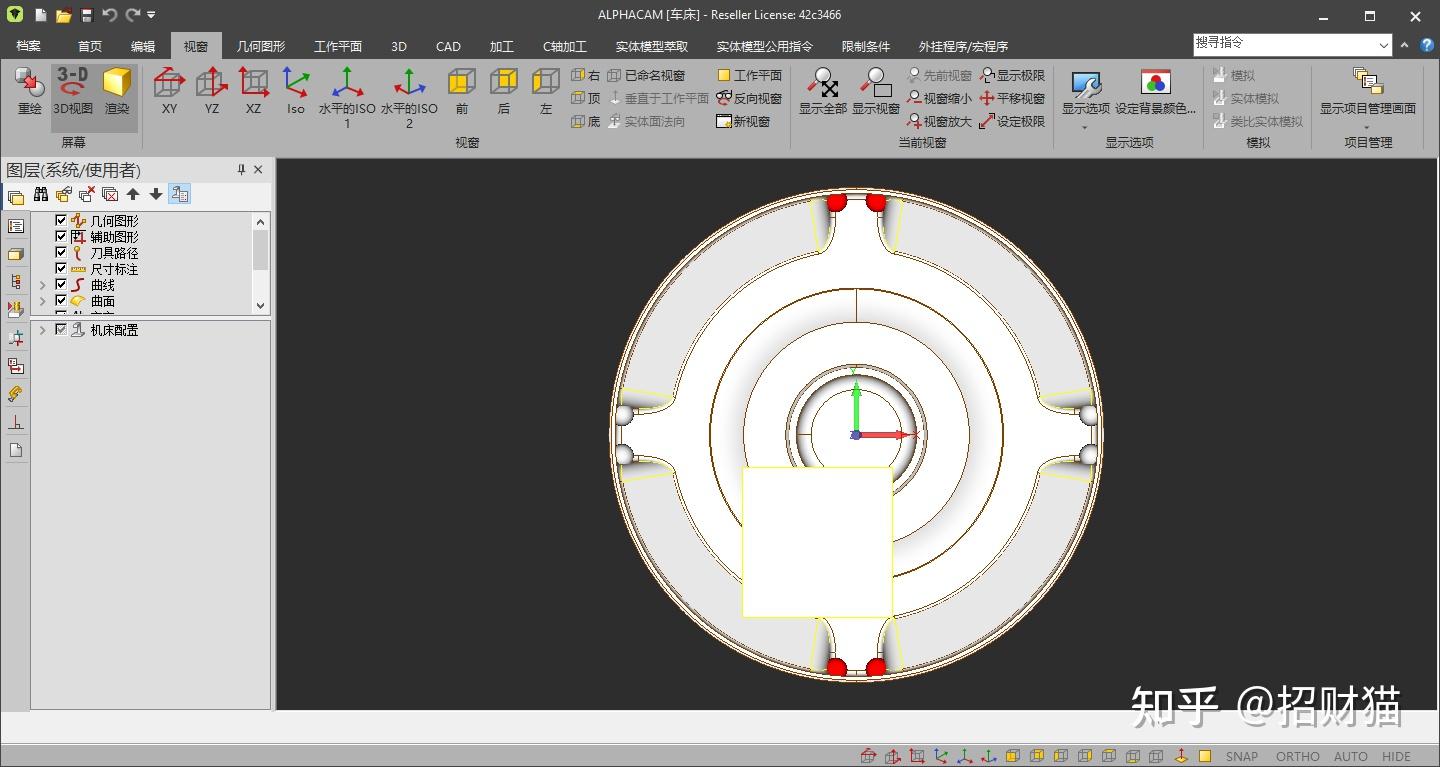Switch to the XY view
This screenshot has width=1440, height=767.
point(169,84)
